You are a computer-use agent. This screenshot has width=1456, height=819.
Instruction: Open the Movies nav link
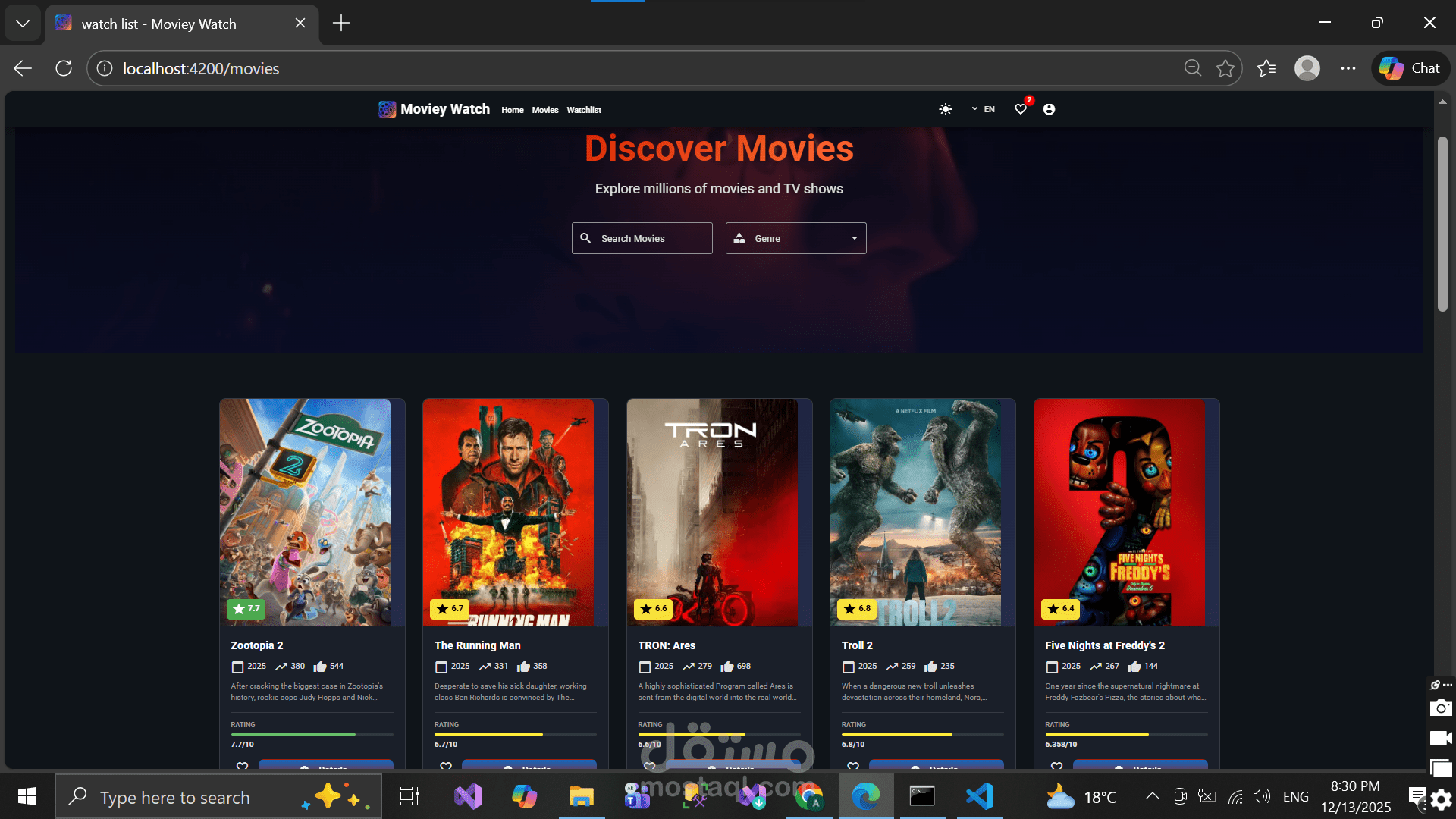click(544, 110)
